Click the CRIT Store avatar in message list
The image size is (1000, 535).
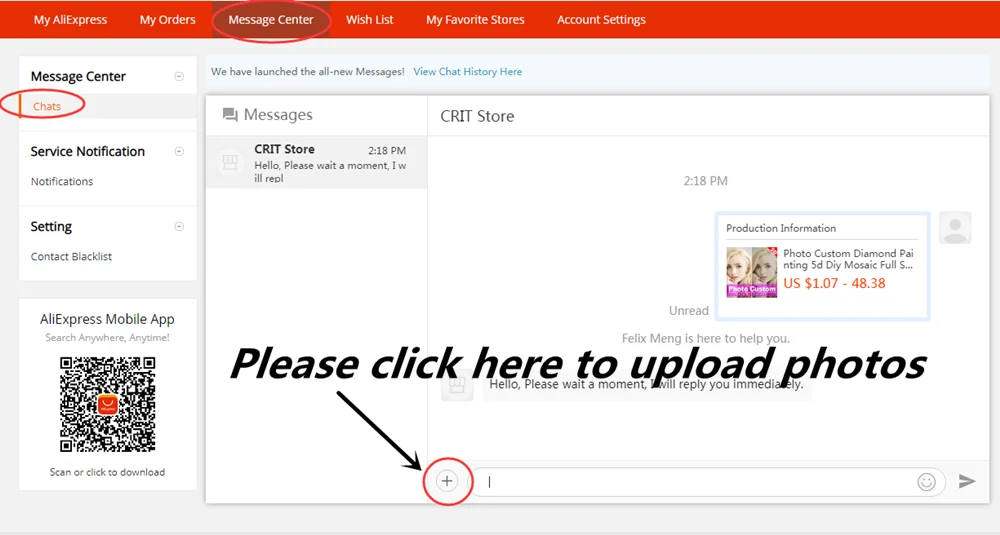(230, 162)
